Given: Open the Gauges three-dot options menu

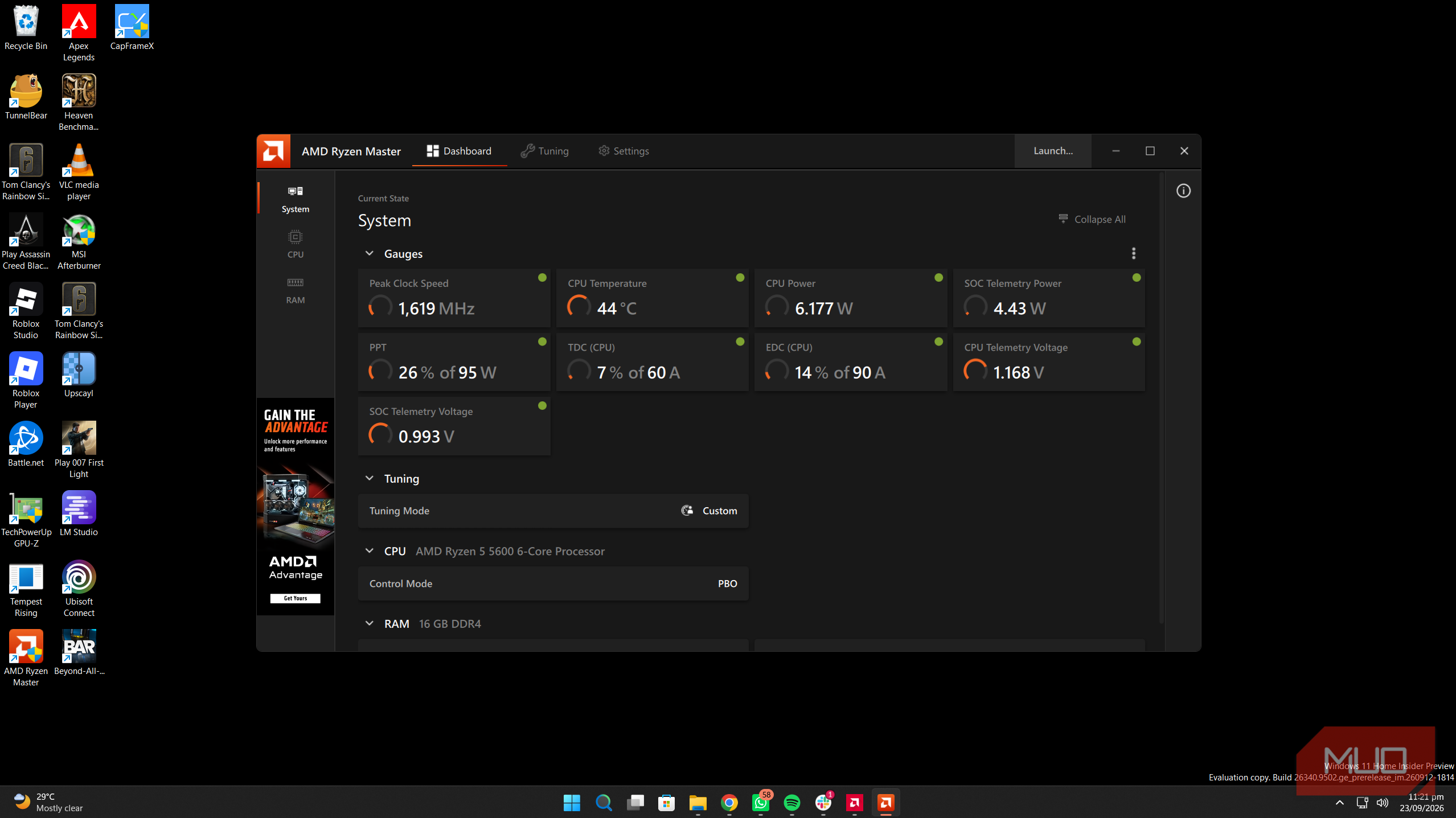Looking at the screenshot, I should (1133, 253).
